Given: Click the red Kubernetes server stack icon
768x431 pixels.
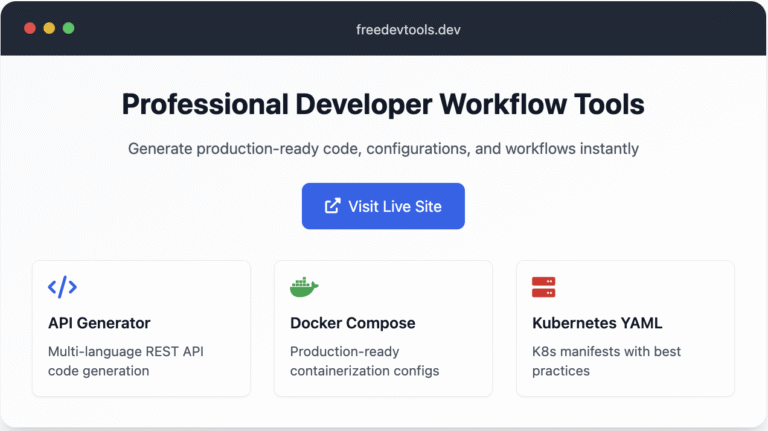Looking at the screenshot, I should pyautogui.click(x=543, y=288).
